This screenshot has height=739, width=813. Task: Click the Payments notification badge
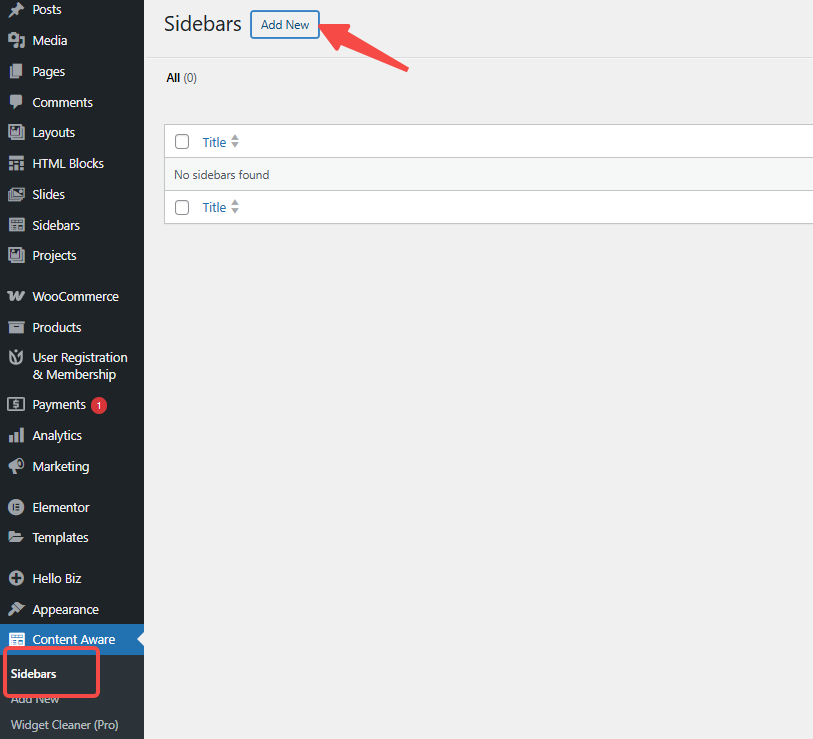pyautogui.click(x=99, y=405)
